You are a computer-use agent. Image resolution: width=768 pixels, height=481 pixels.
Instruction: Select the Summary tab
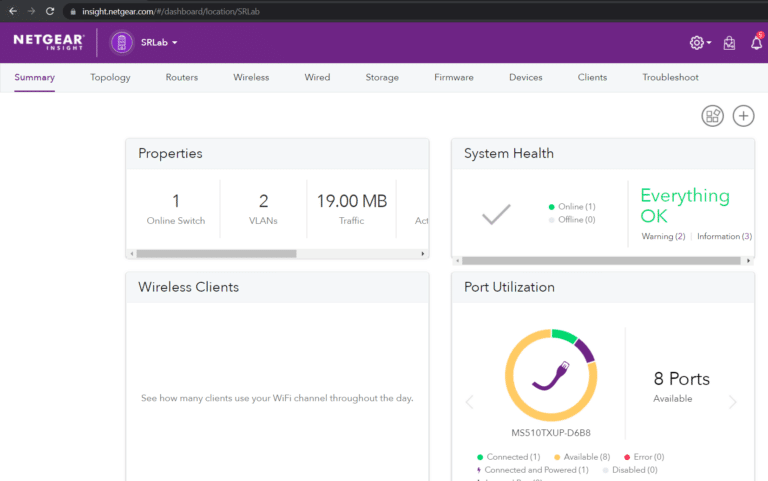point(34,77)
